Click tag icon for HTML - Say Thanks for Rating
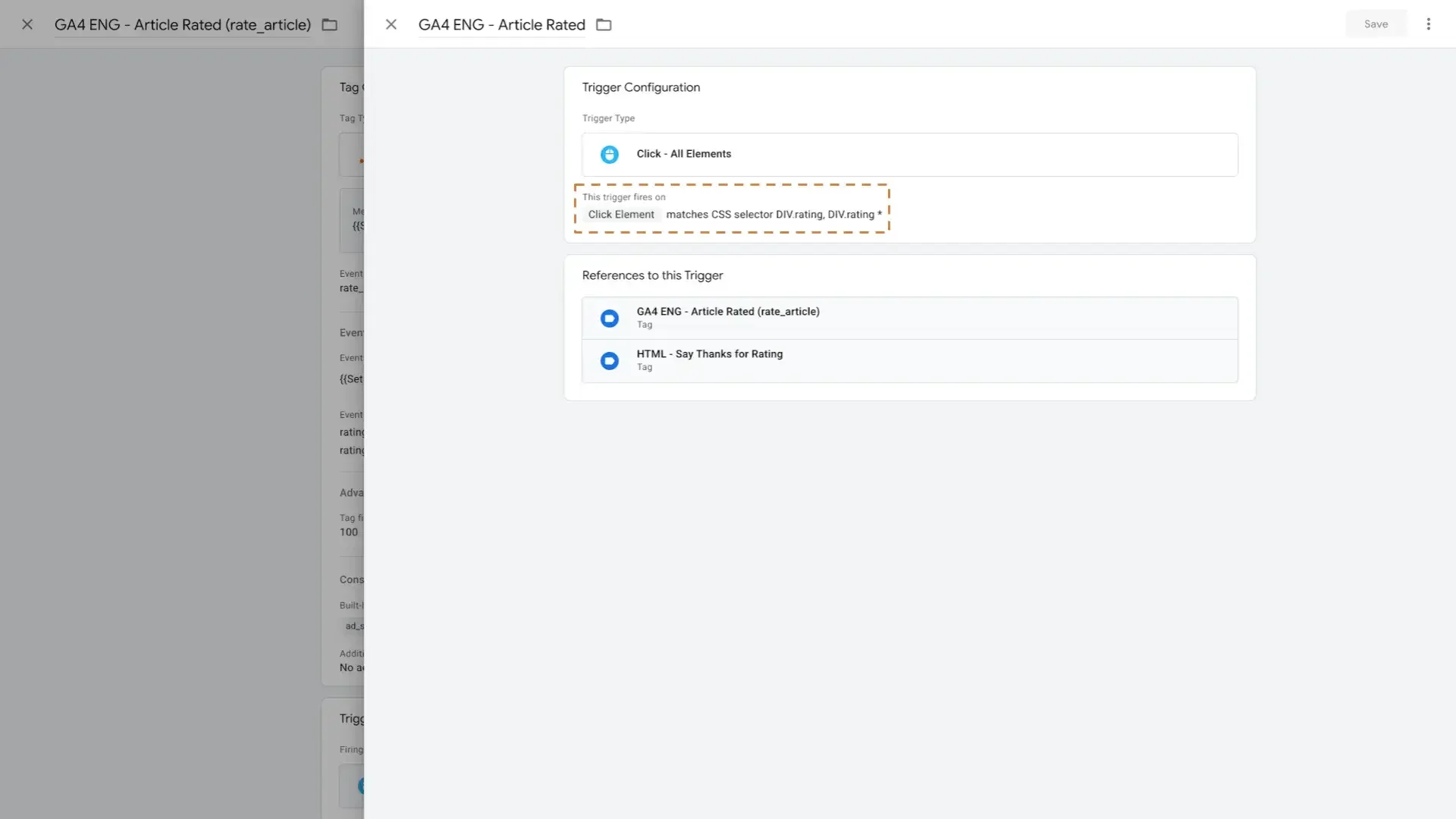 609,360
